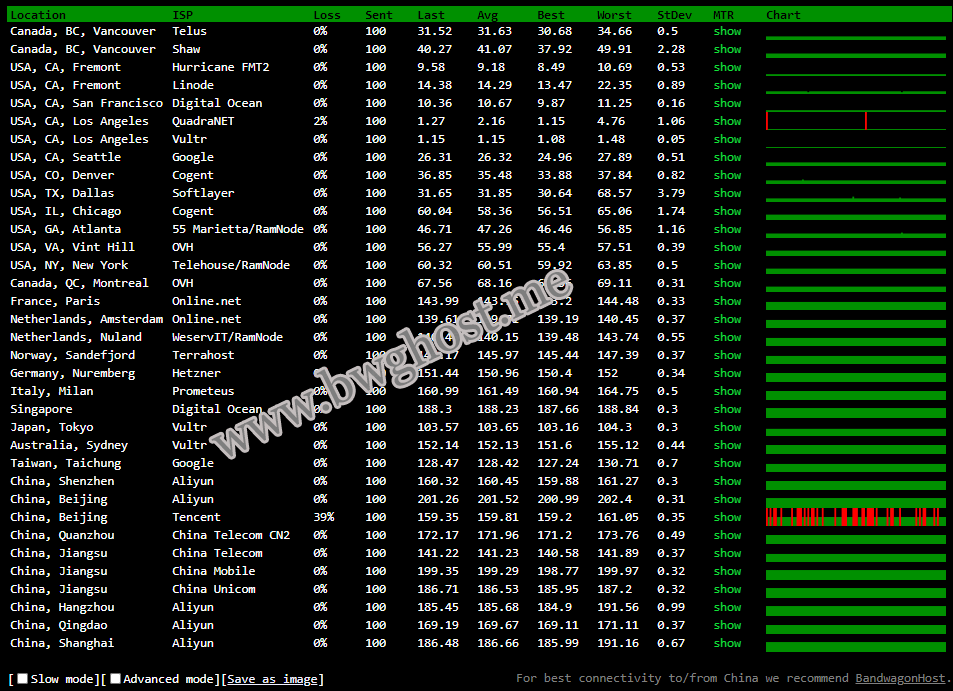The image size is (953, 691).
Task: Open the BandwagonHost recommendation link
Action: [900, 678]
